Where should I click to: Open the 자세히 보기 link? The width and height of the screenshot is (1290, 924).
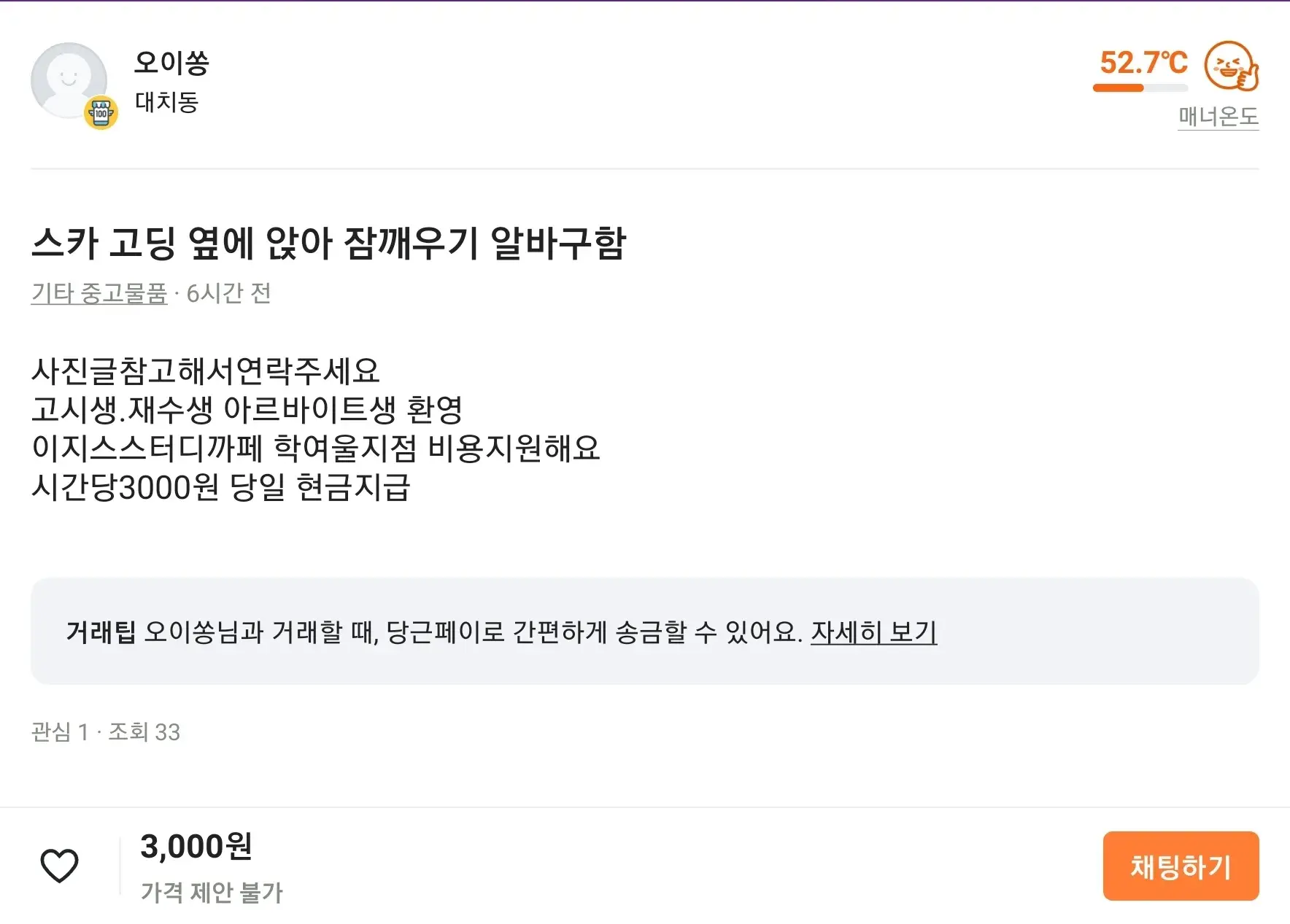[x=873, y=632]
